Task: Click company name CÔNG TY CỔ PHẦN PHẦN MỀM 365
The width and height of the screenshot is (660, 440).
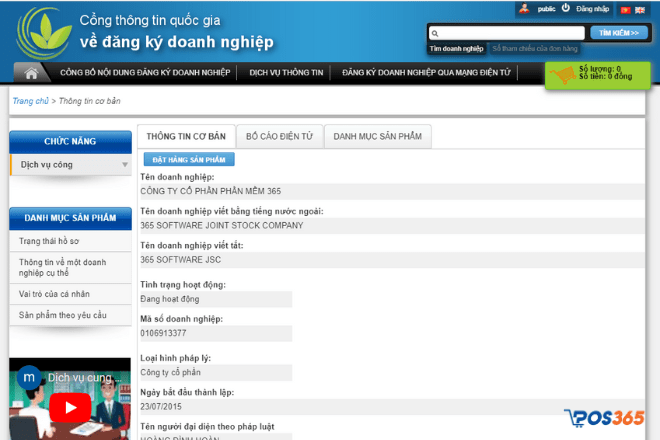Action: [210, 191]
